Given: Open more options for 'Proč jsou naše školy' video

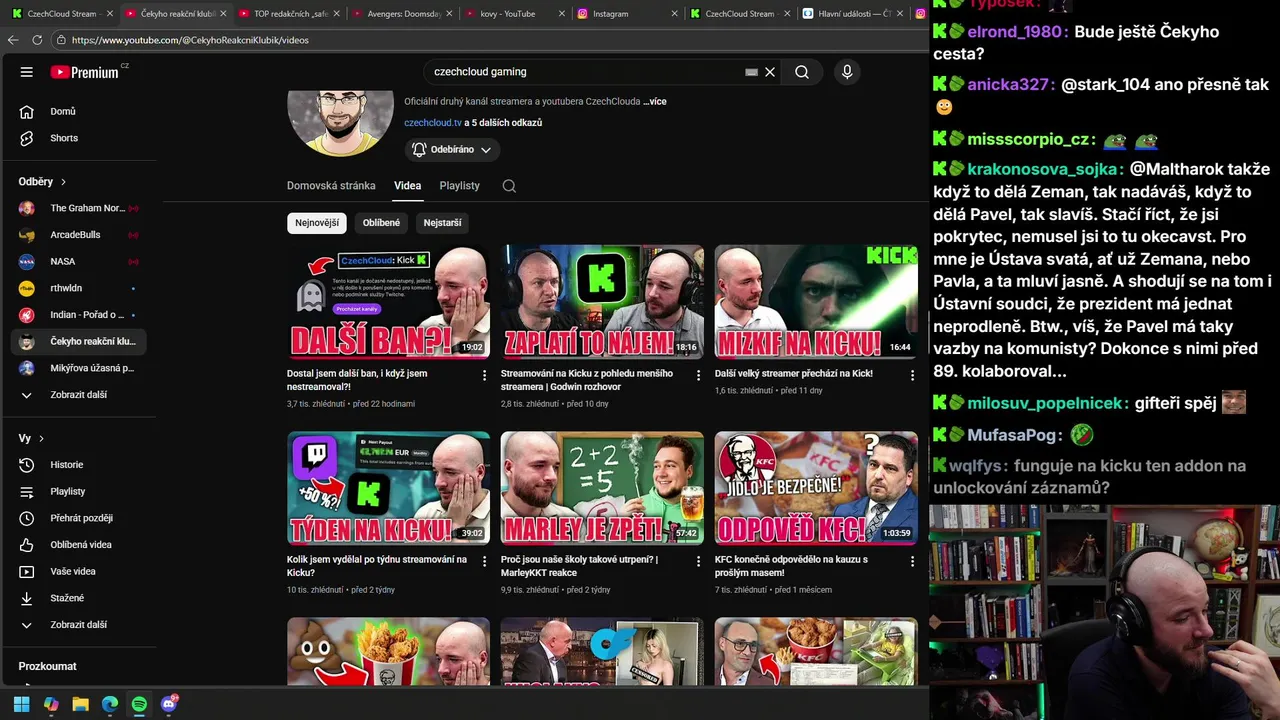Looking at the screenshot, I should (699, 561).
